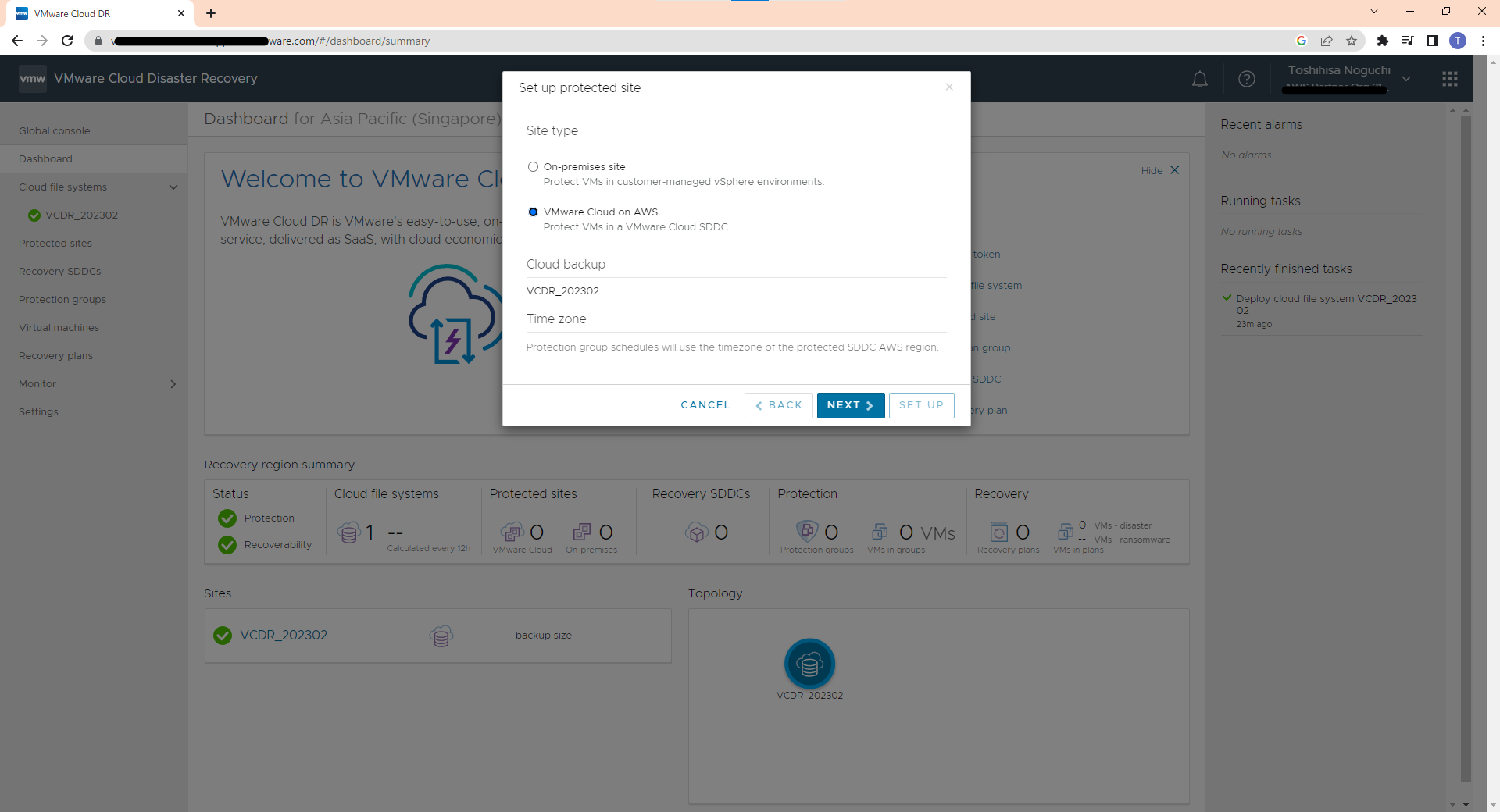Viewport: 1500px width, 812px height.
Task: Click the vmw logo icon
Action: coord(32,79)
